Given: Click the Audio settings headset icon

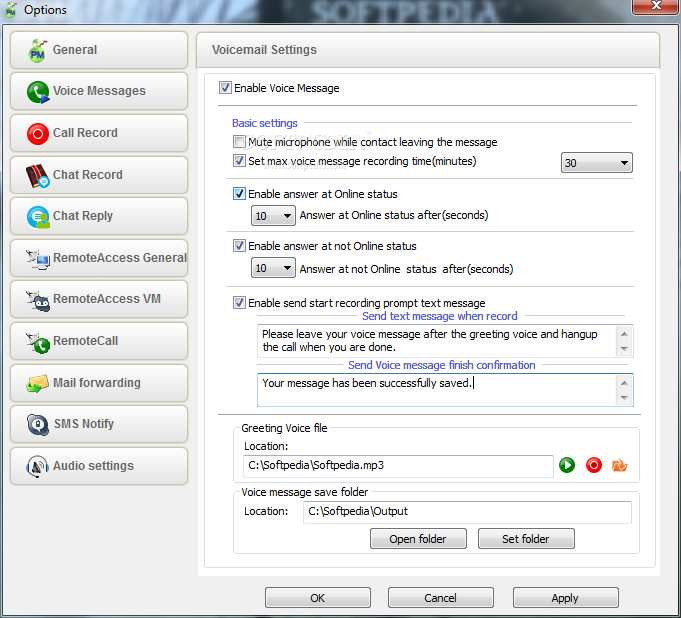Looking at the screenshot, I should 37,466.
